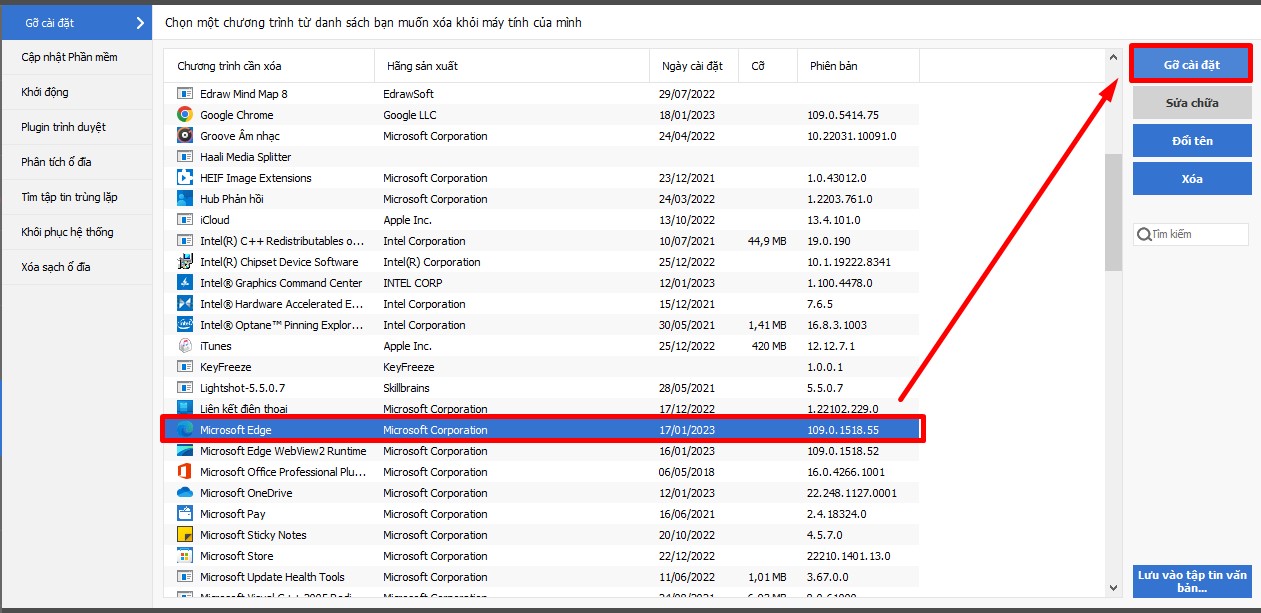Click the Intel Optane Pinning Explorer icon
This screenshot has width=1261, height=613.
(x=184, y=325)
